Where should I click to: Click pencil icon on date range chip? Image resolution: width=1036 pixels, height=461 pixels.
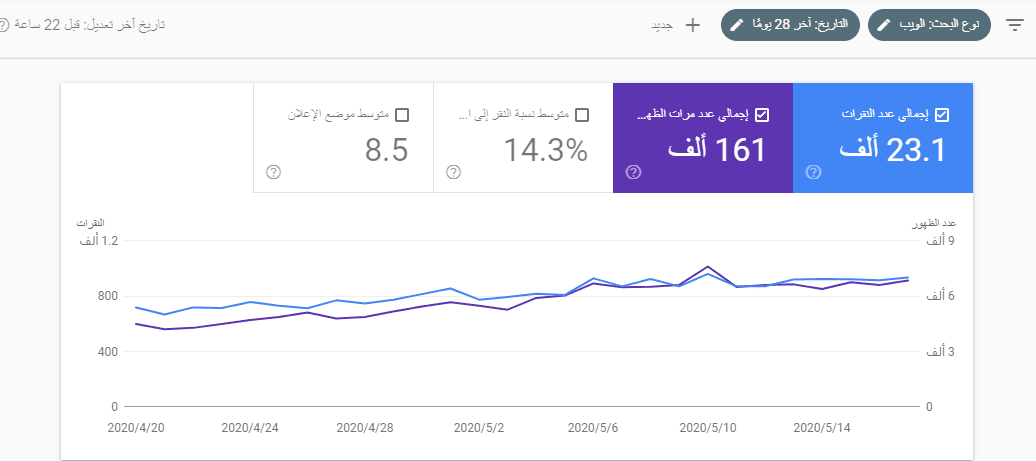(737, 25)
